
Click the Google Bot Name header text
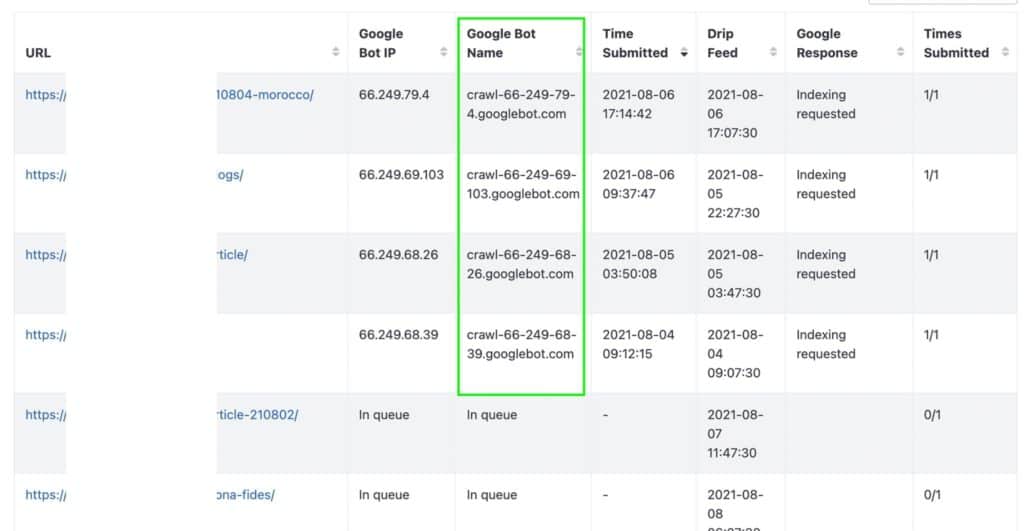[x=501, y=43]
